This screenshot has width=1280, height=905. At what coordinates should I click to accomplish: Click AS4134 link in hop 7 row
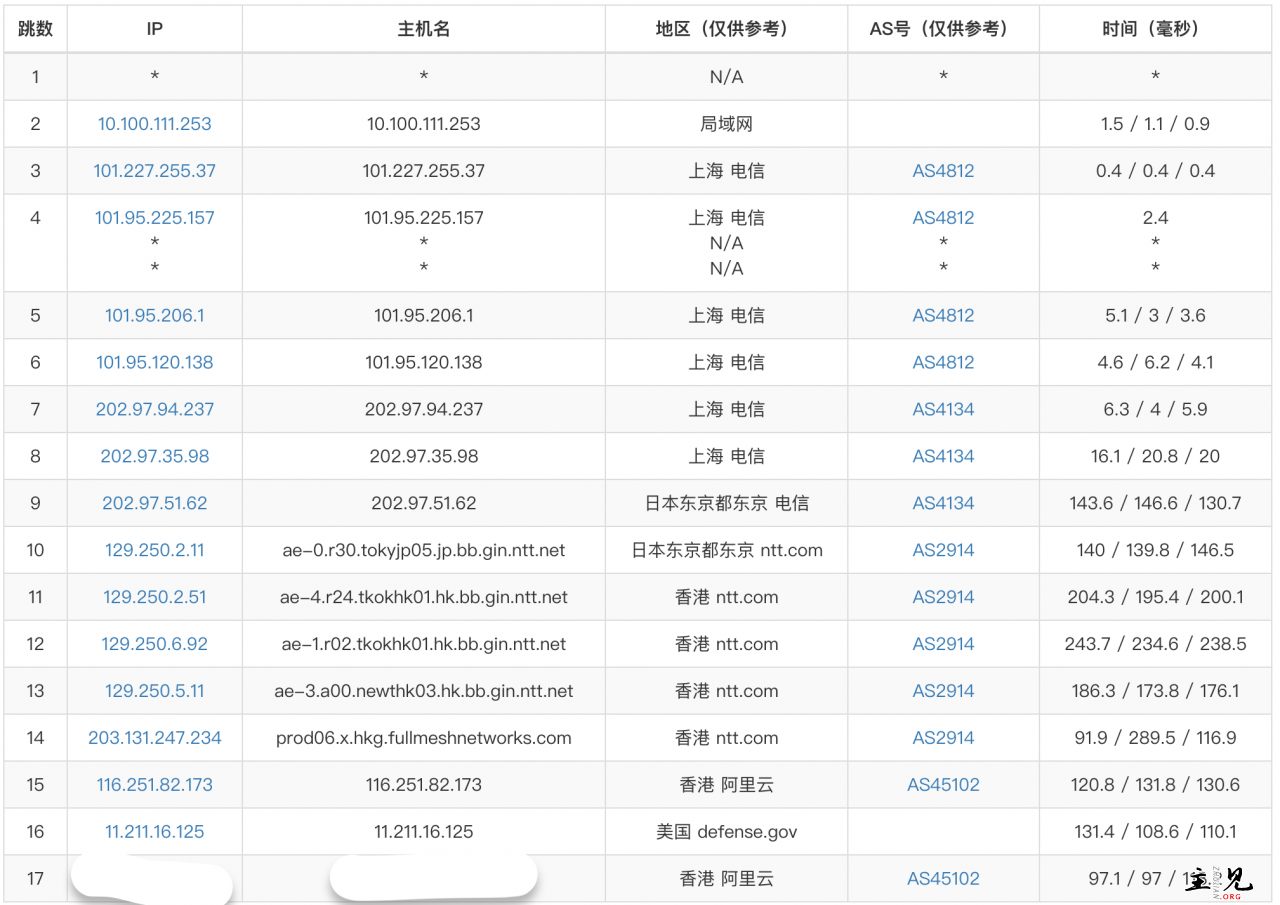pyautogui.click(x=943, y=409)
